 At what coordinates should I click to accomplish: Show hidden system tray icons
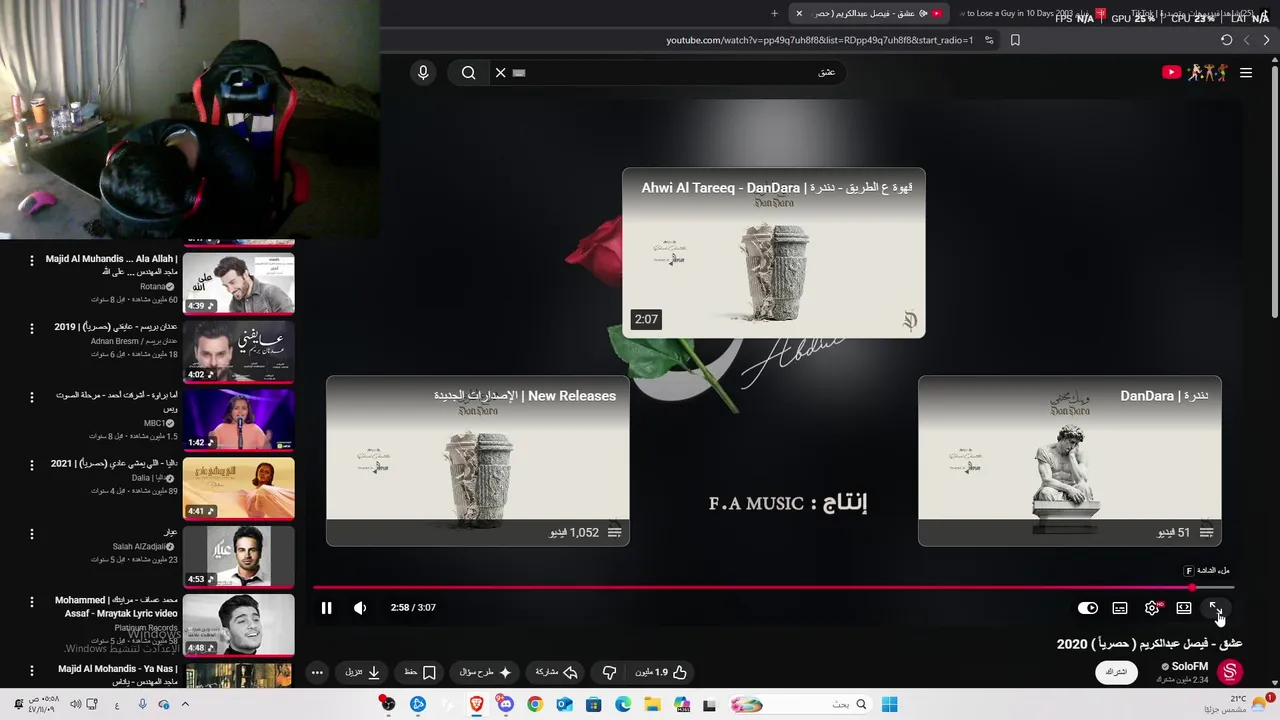(x=185, y=704)
